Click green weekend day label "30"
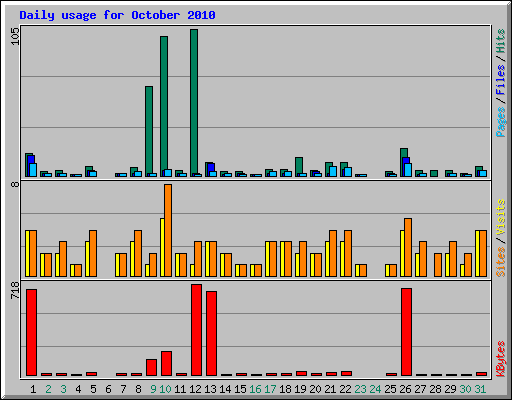The height and width of the screenshot is (400, 512). tap(465, 389)
